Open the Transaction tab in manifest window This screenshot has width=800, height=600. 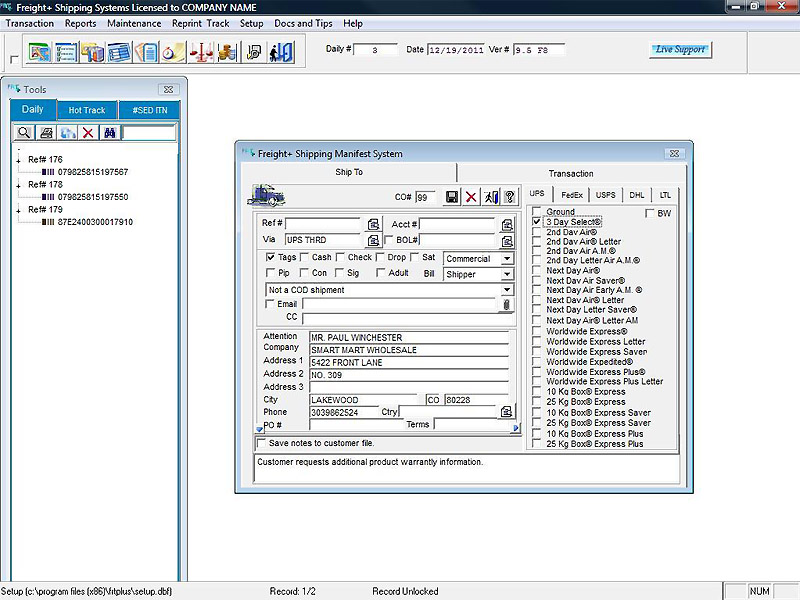(x=571, y=173)
